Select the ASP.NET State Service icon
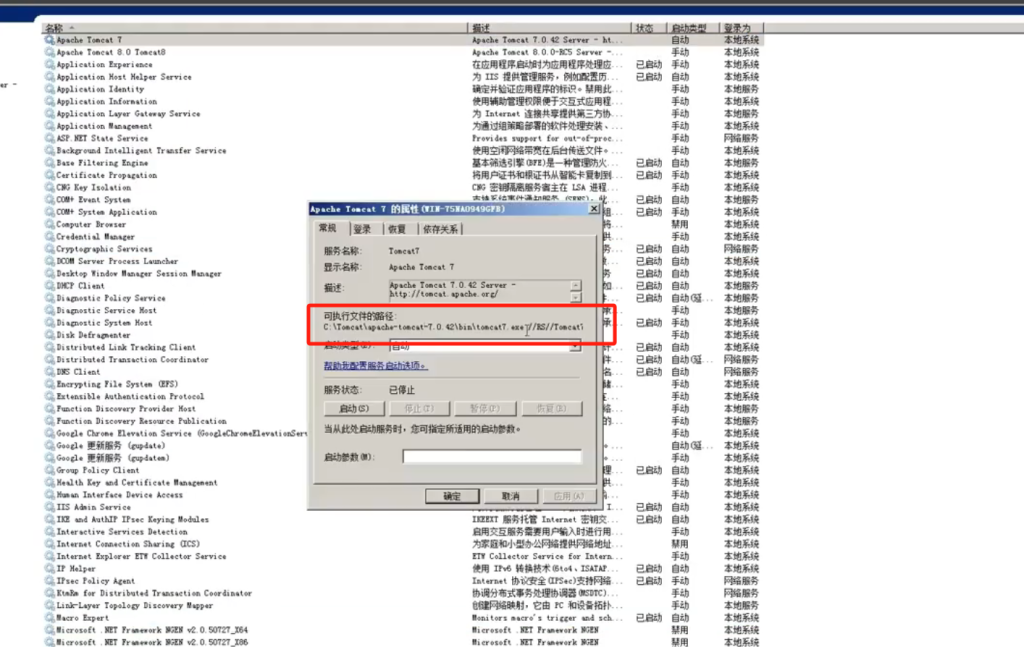 (x=50, y=138)
